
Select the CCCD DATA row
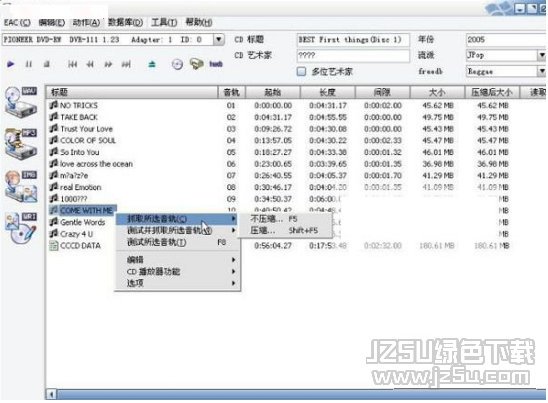coord(80,246)
